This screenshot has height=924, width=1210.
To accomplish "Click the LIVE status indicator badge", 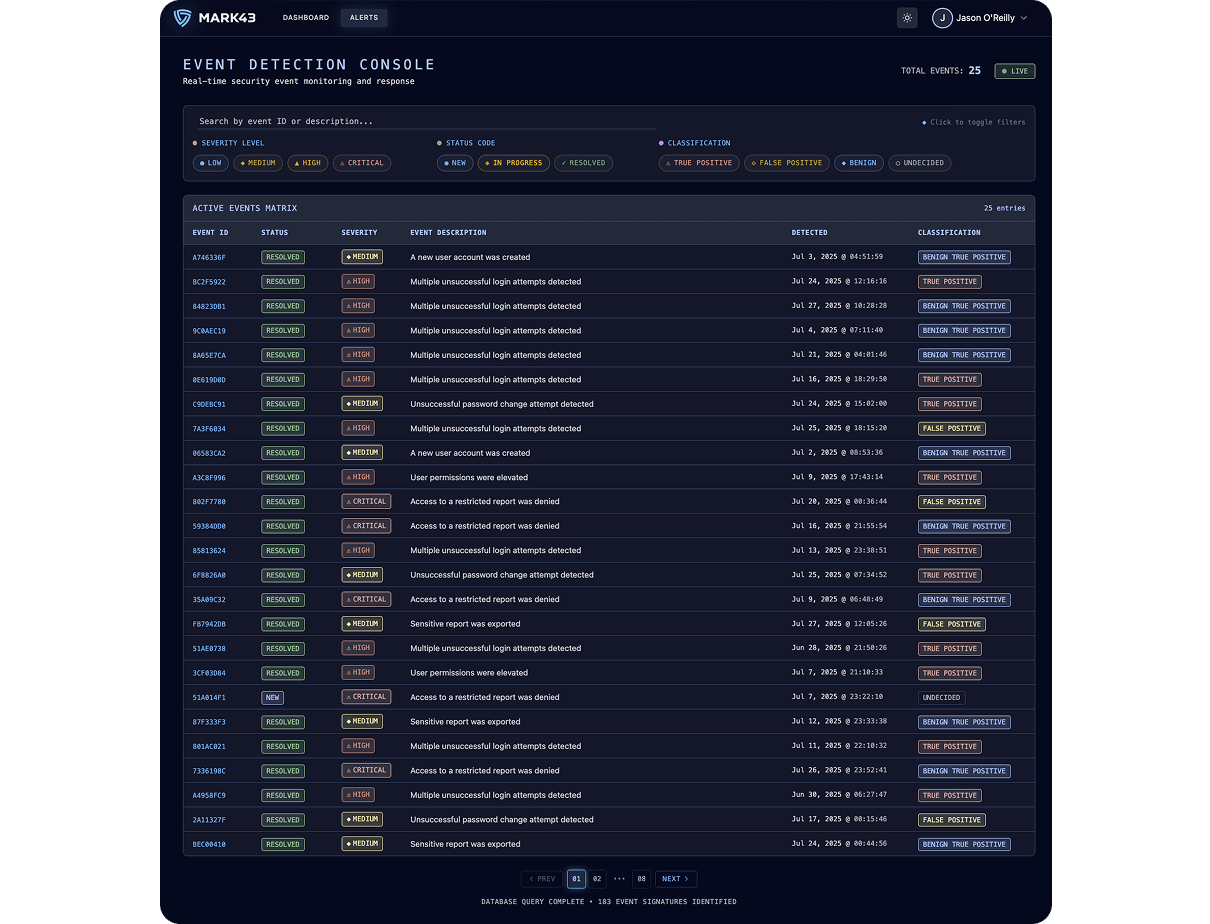I will [x=1014, y=71].
